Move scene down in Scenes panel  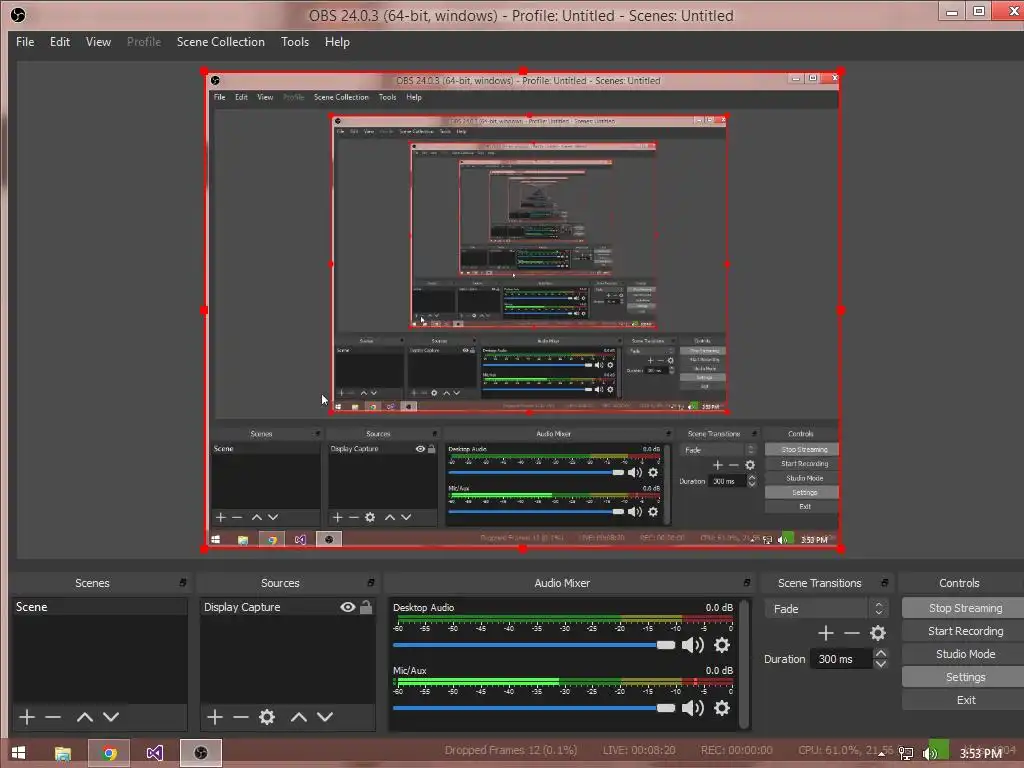click(x=111, y=717)
